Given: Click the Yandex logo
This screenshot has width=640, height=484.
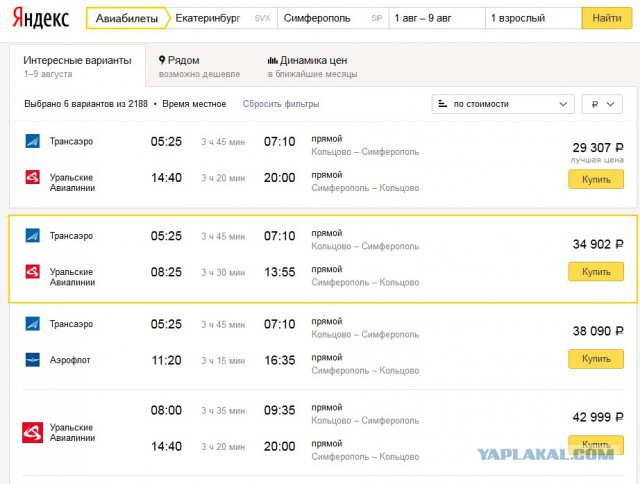Looking at the screenshot, I should 40,18.
